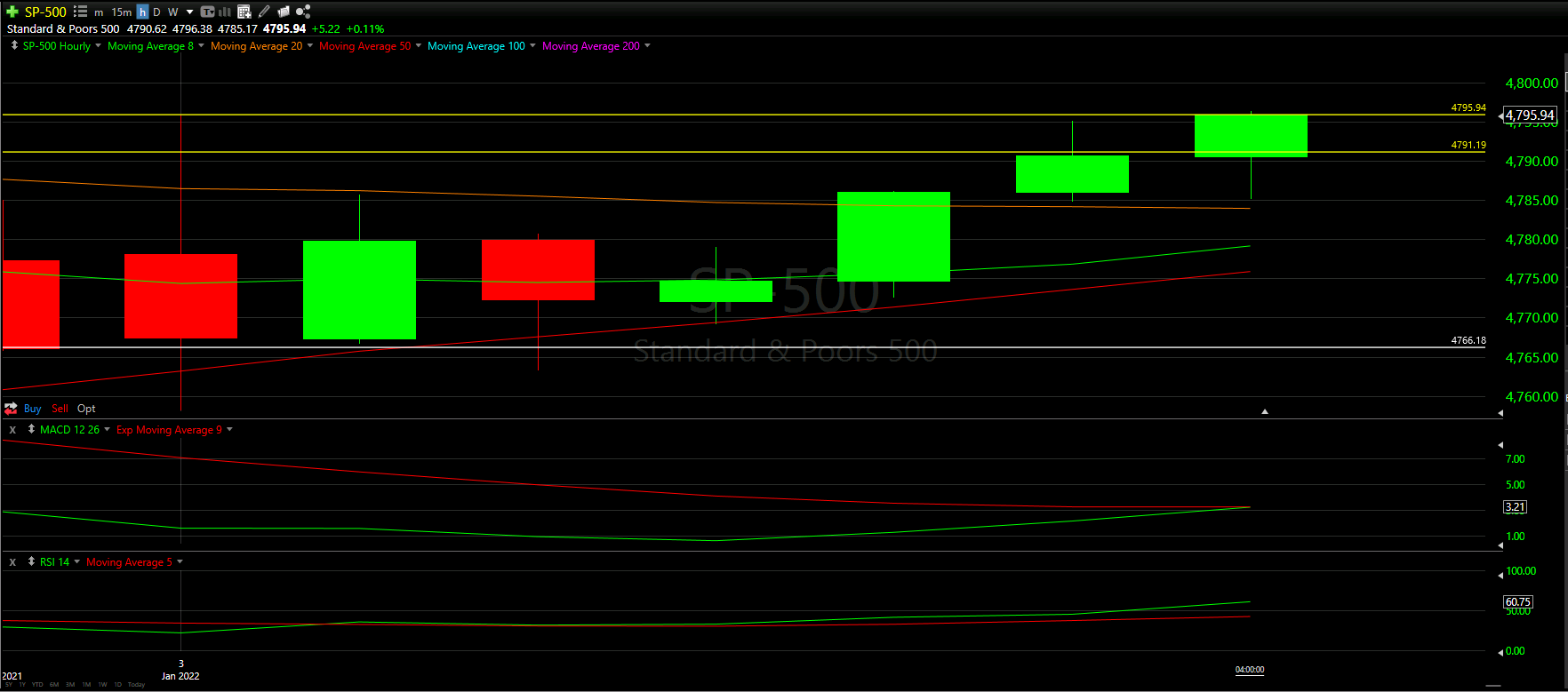Expand Moving Average 20 dropdown
Image resolution: width=1568 pixels, height=692 pixels.
click(309, 45)
